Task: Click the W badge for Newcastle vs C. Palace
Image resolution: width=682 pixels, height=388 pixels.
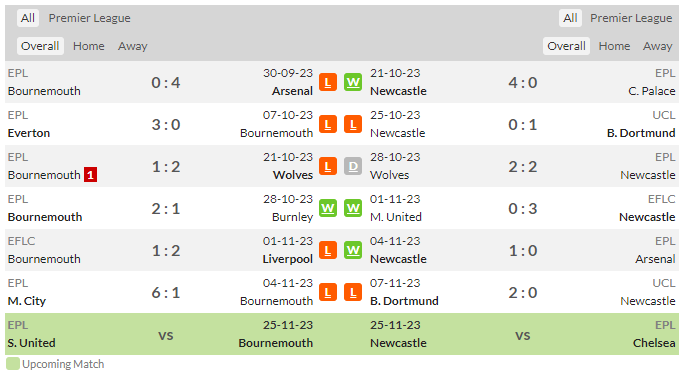Action: click(353, 82)
